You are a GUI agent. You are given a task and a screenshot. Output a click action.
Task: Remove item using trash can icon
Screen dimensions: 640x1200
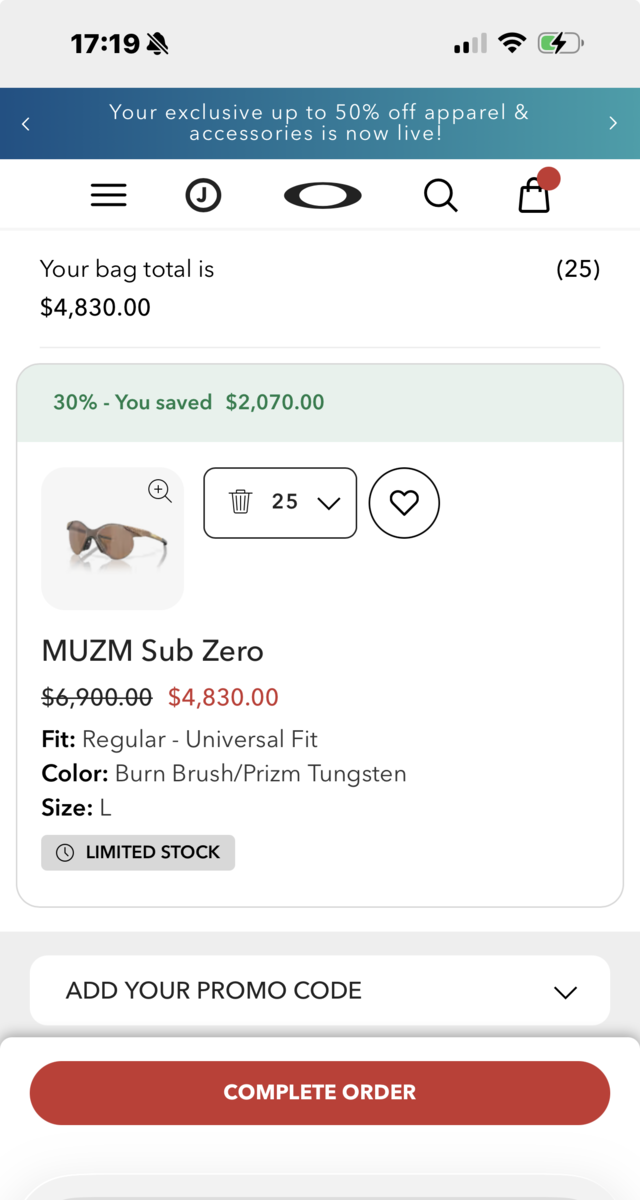point(240,502)
